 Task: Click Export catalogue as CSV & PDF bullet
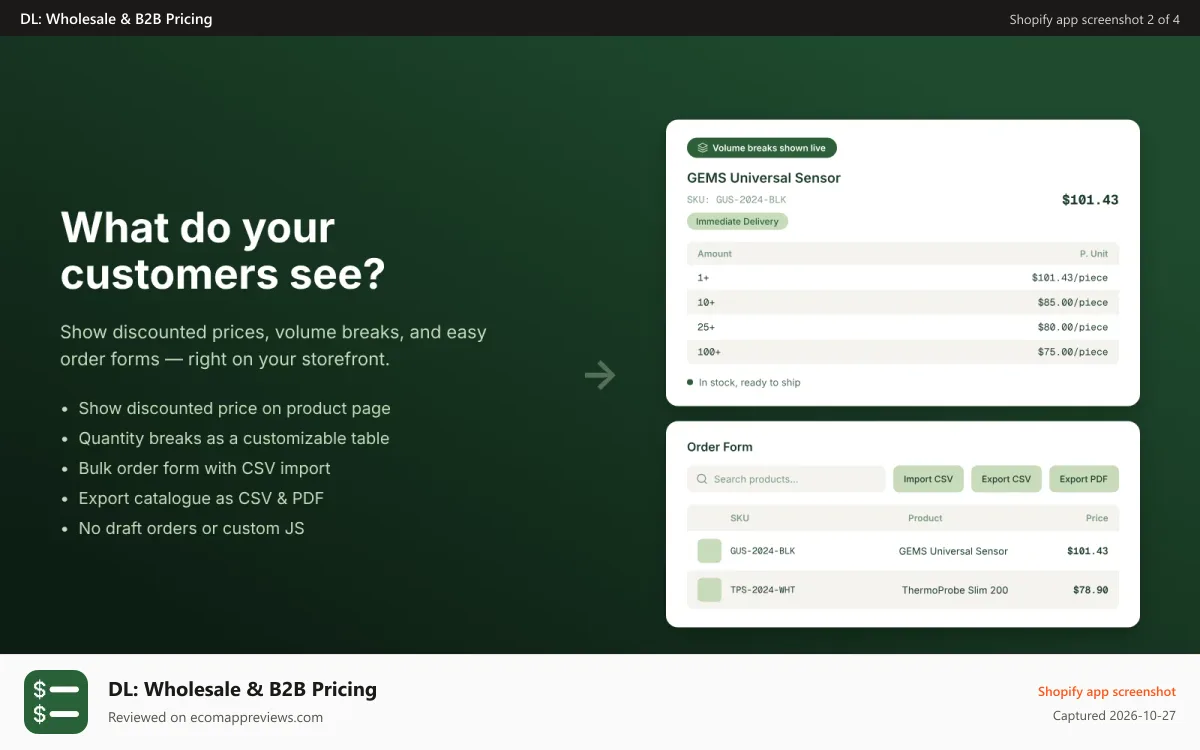point(201,498)
